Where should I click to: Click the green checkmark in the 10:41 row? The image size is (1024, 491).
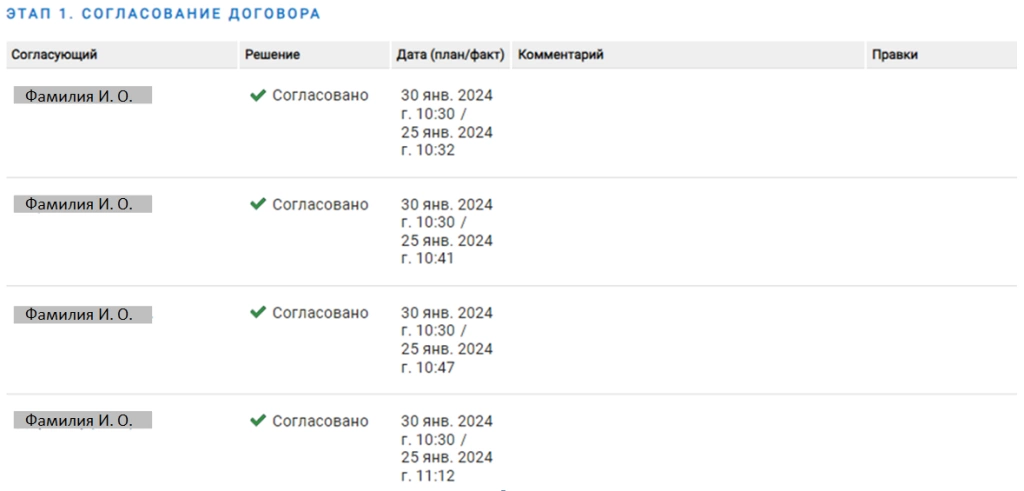[x=257, y=204]
